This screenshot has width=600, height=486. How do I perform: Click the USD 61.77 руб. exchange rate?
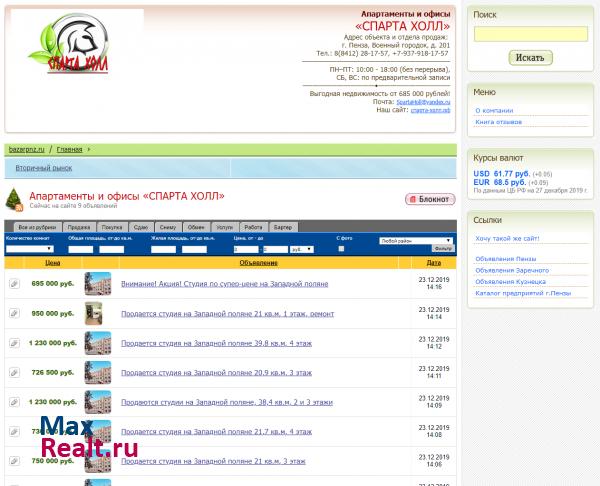[x=502, y=174]
